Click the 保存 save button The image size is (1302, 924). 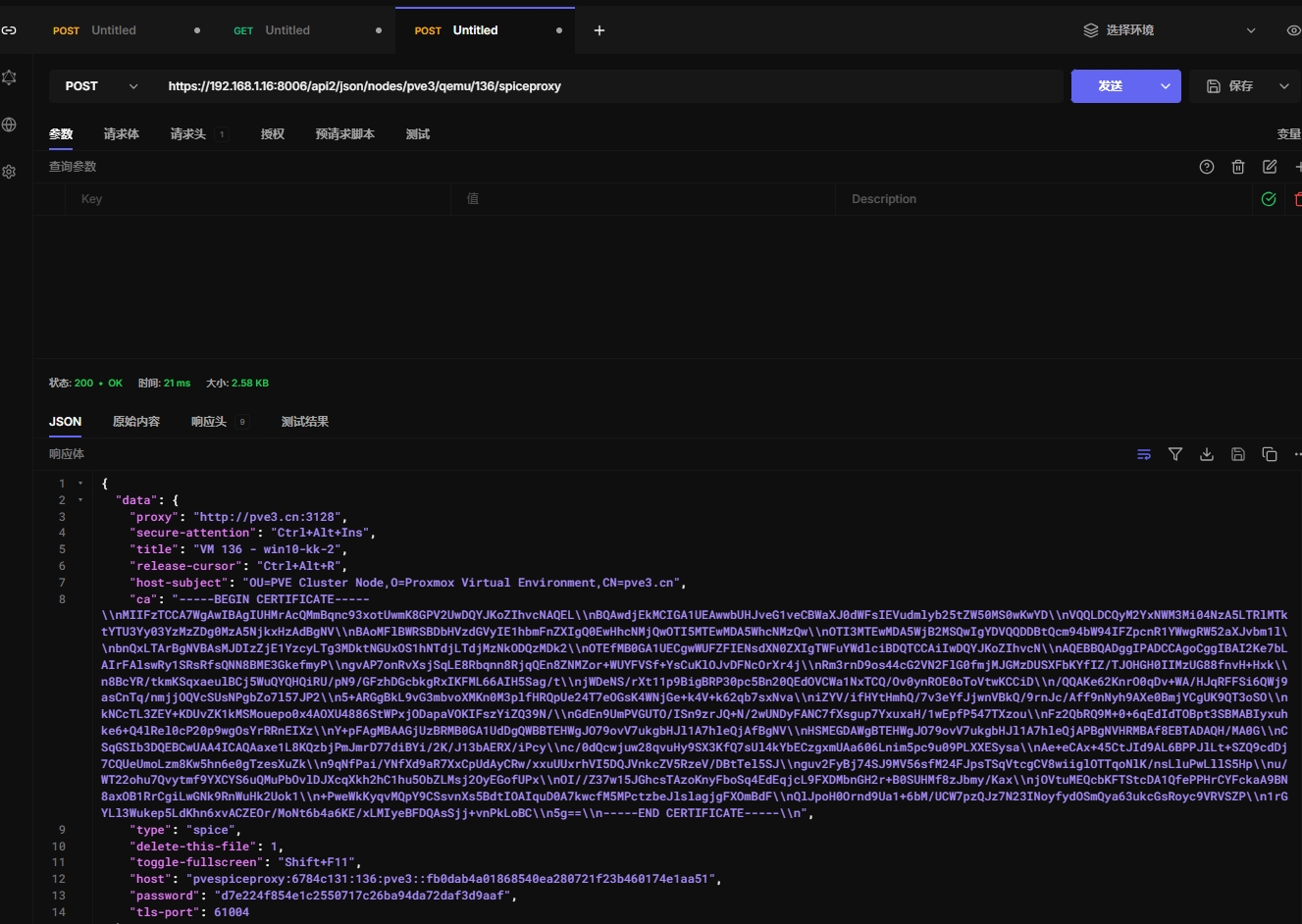click(1231, 86)
